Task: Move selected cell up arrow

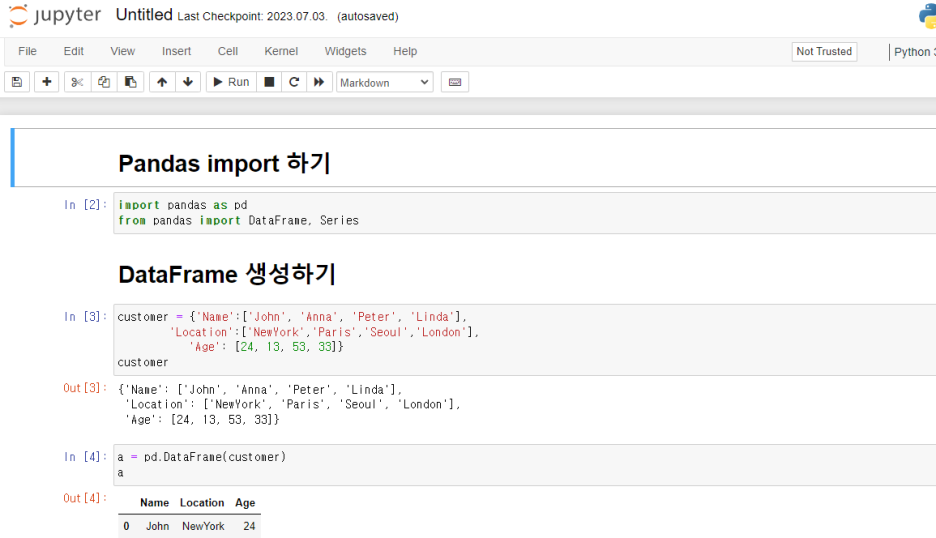Action: click(162, 82)
